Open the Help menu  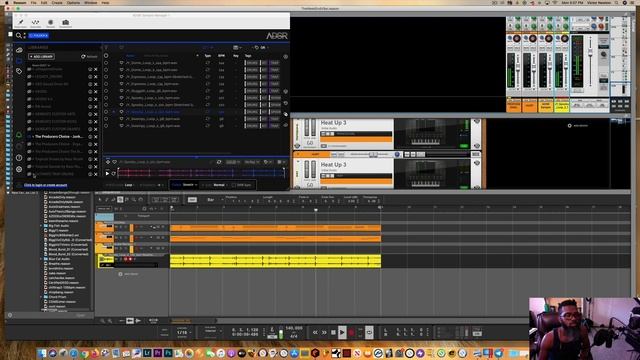(105, 2)
